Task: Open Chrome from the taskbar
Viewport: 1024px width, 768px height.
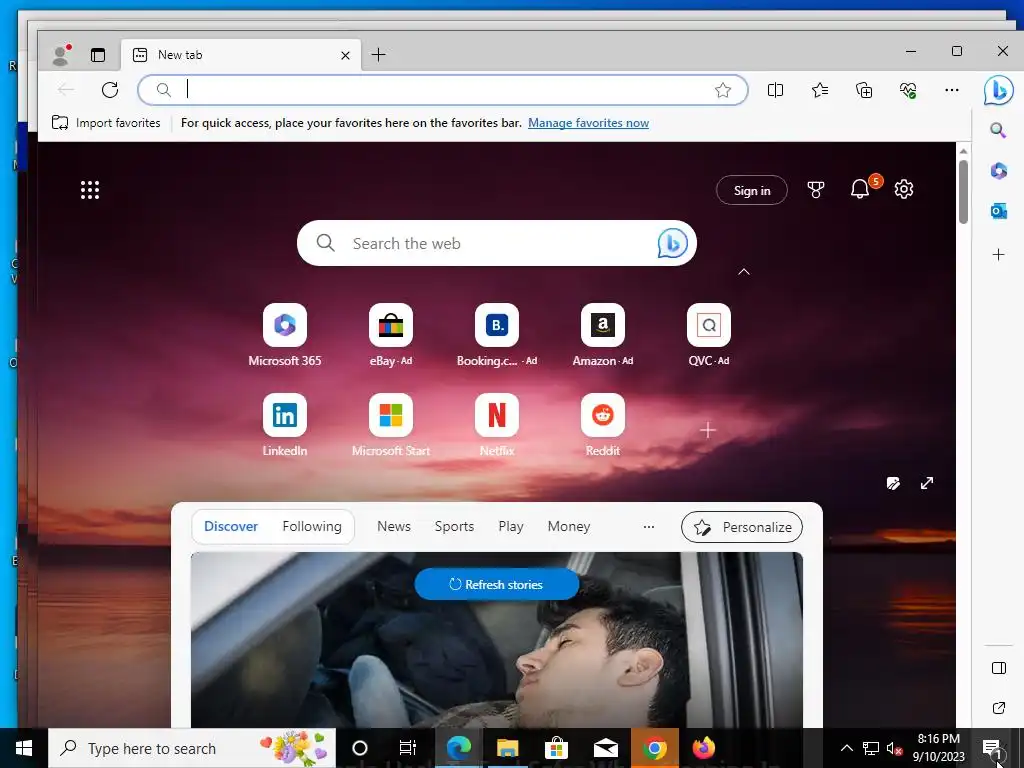Action: tap(654, 748)
